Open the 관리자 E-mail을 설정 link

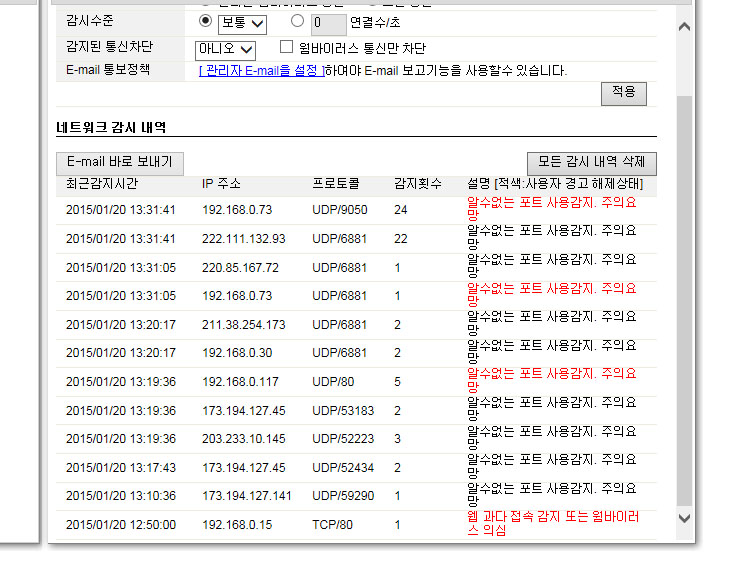coord(262,71)
